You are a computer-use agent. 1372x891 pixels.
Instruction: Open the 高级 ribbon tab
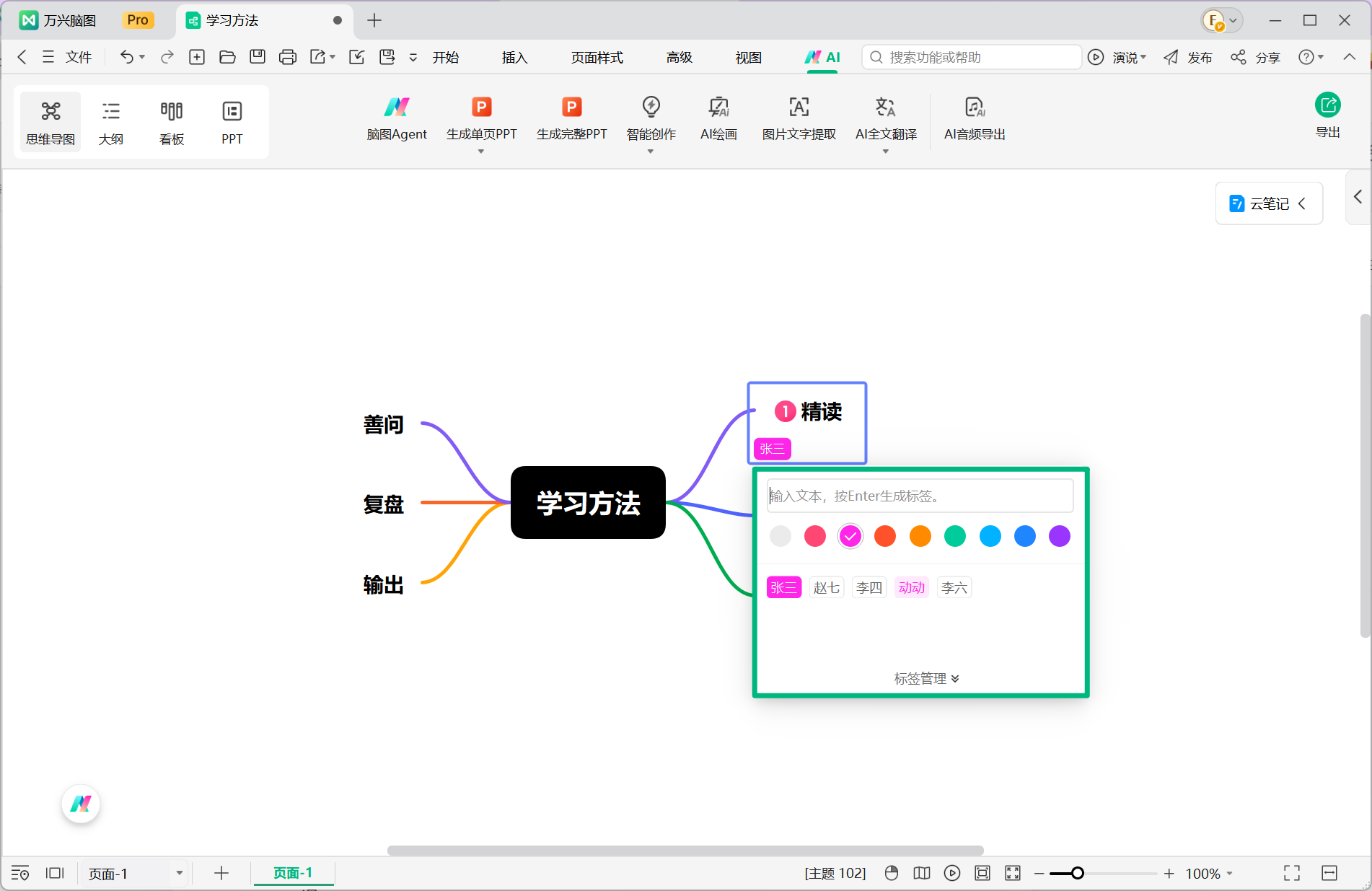point(680,57)
